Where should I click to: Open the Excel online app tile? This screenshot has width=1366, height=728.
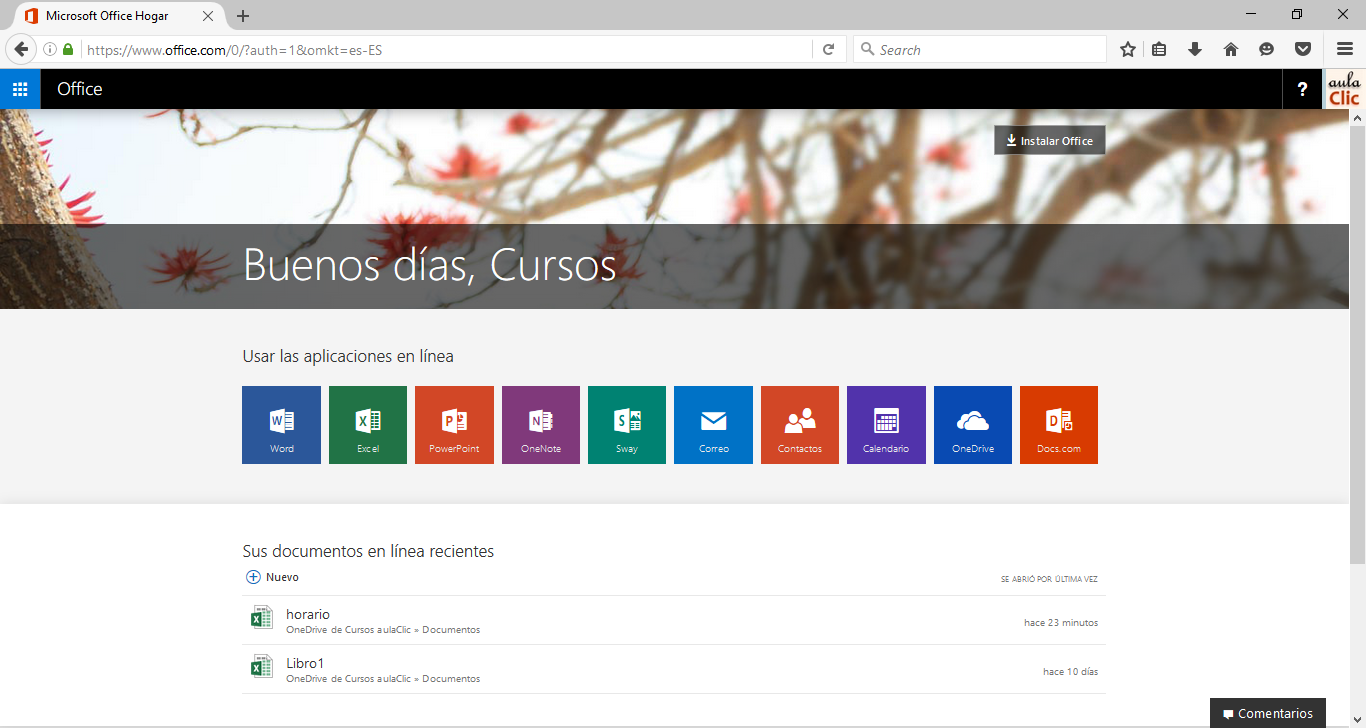[368, 425]
